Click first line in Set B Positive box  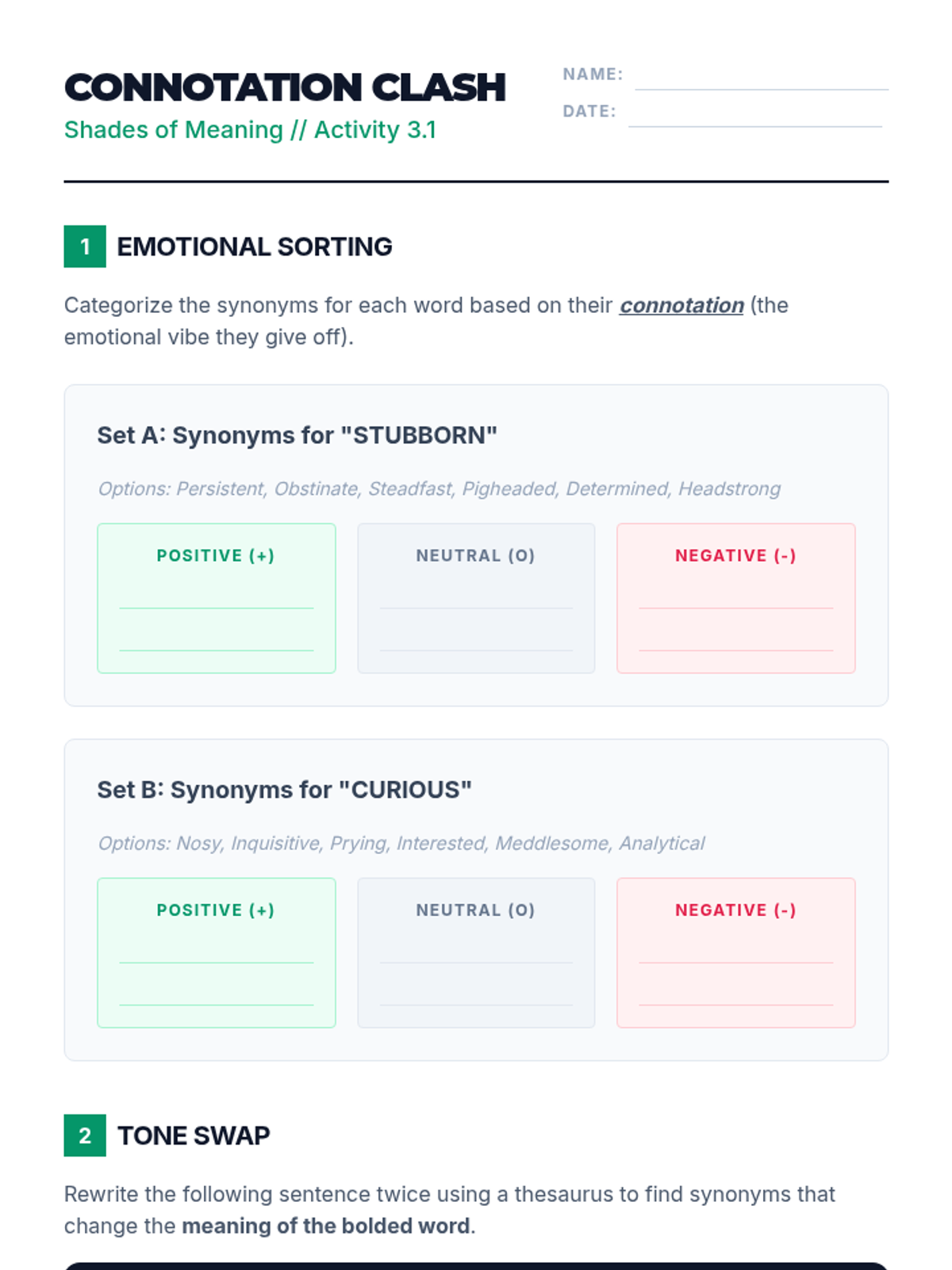coord(217,954)
